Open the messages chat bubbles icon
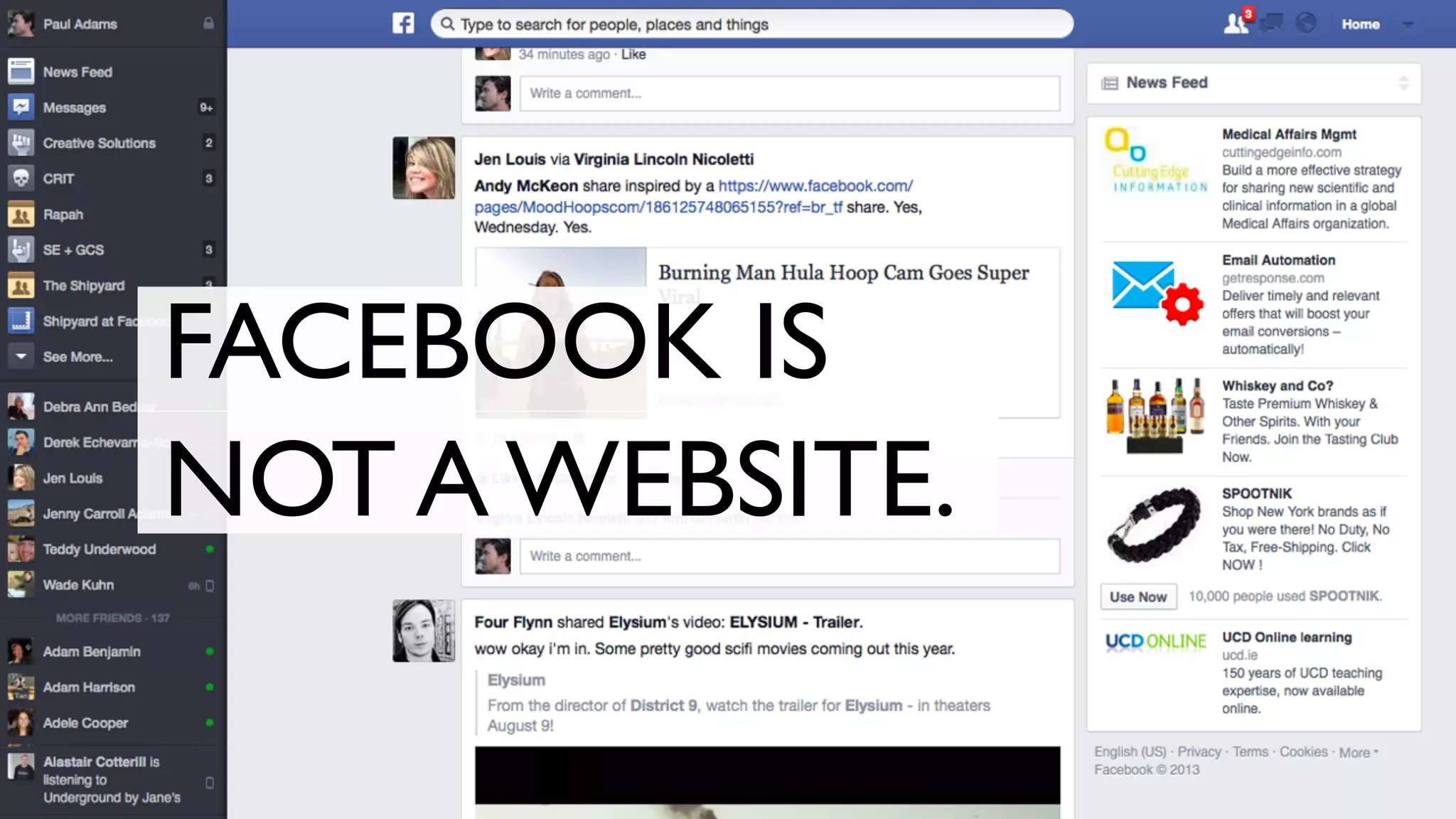The height and width of the screenshot is (819, 1456). coord(1271,23)
